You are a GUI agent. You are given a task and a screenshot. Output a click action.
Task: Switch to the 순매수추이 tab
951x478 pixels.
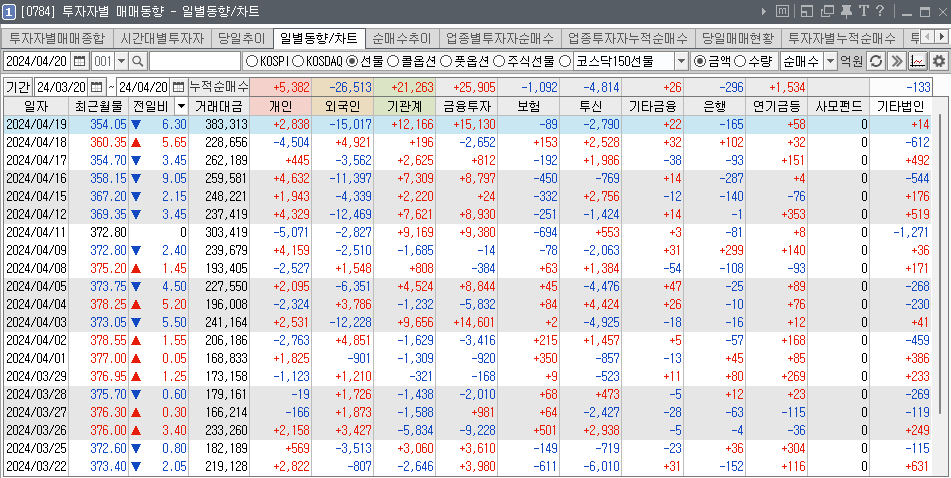point(400,39)
